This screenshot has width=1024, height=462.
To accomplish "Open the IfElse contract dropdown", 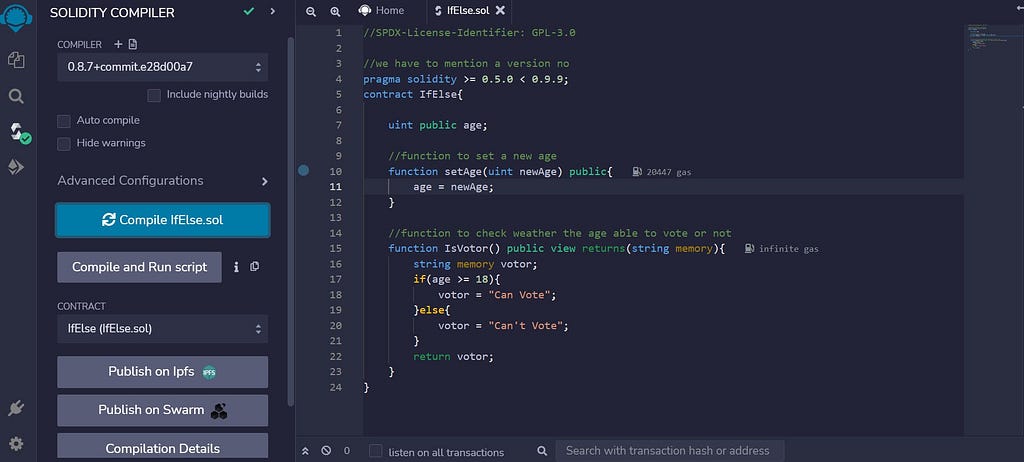I will tap(163, 329).
